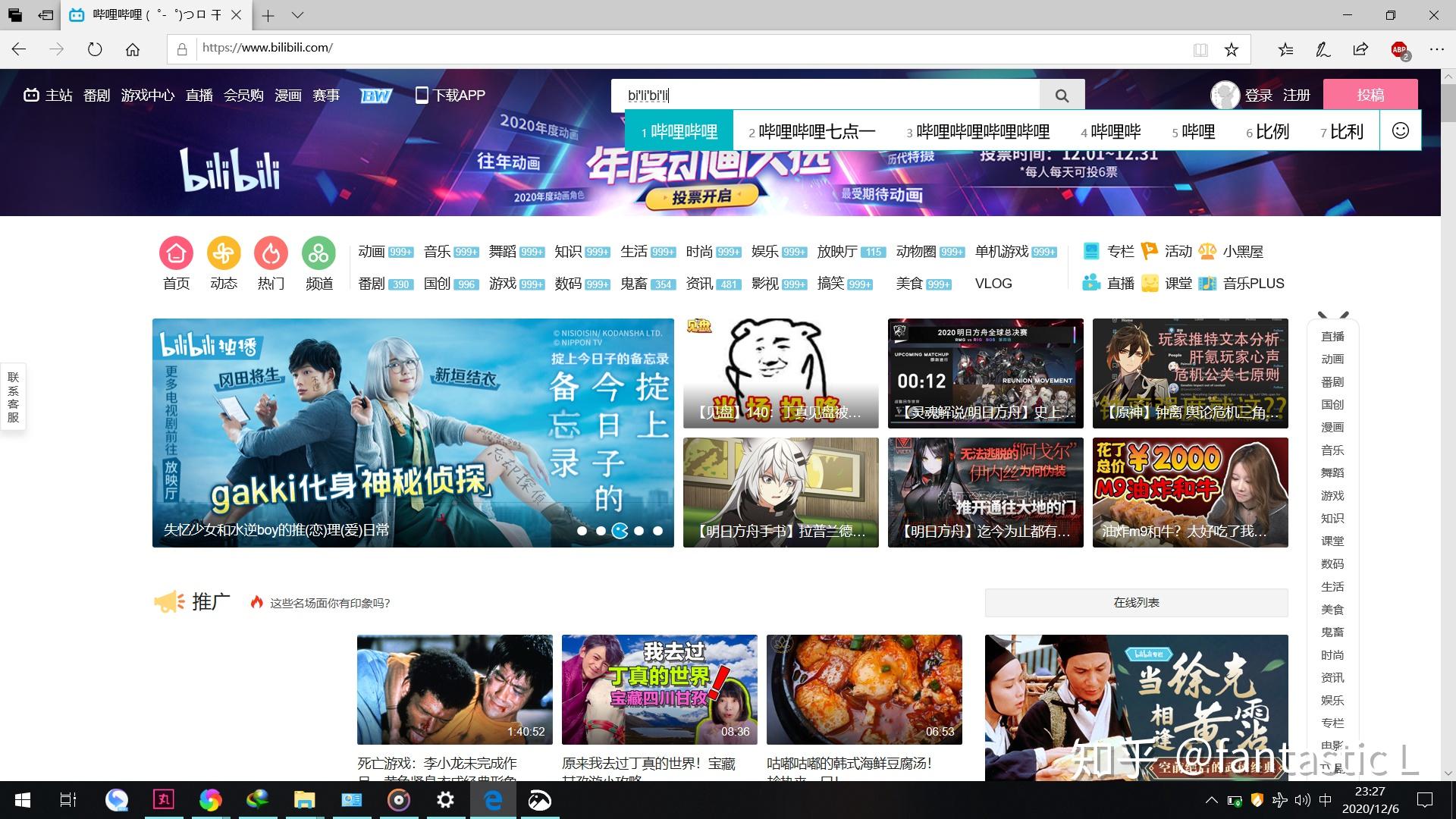The height and width of the screenshot is (819, 1456).
Task: Choose IME candidate 哔哩哔哩七点一
Action: 811,131
